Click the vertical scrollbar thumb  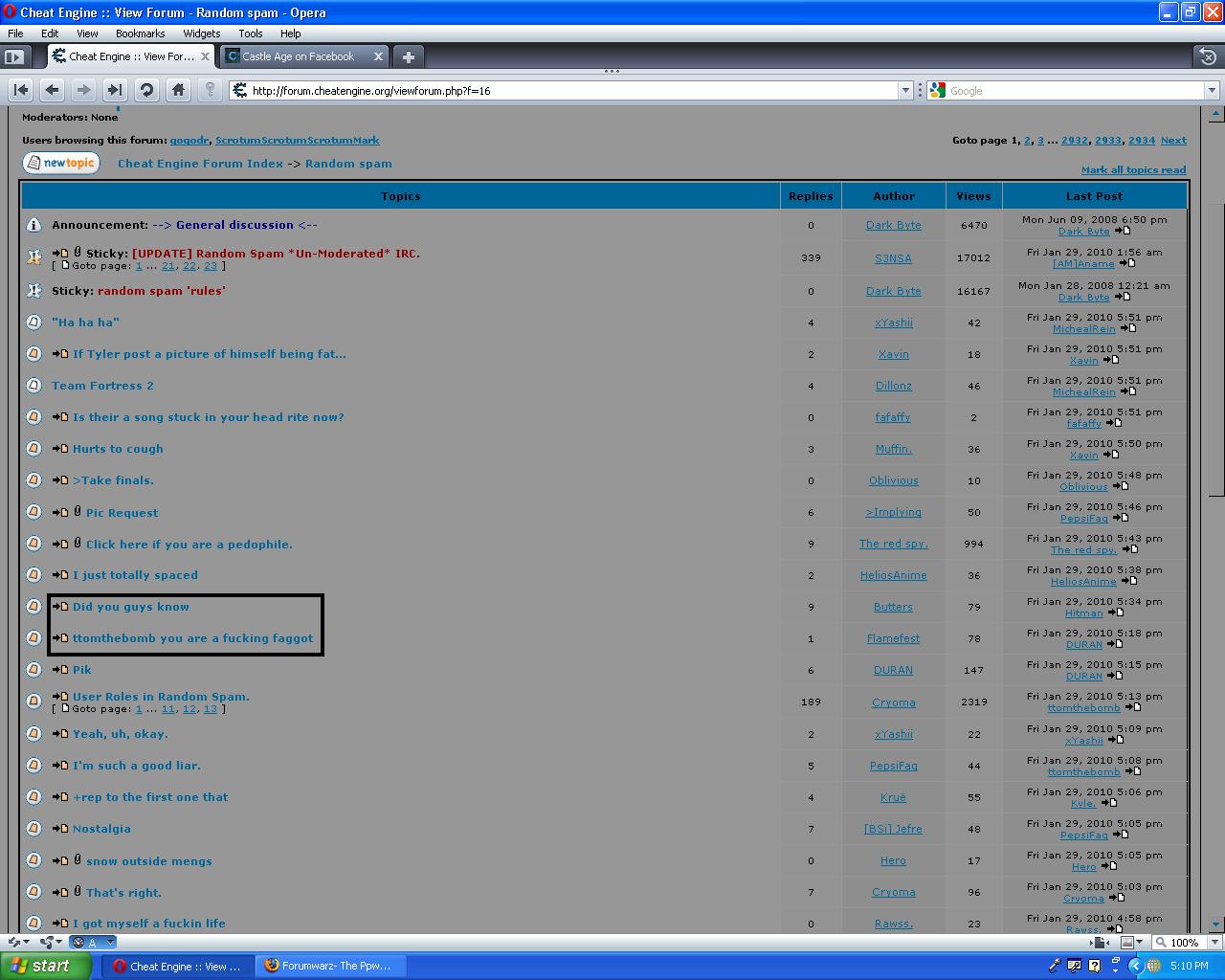click(1216, 348)
